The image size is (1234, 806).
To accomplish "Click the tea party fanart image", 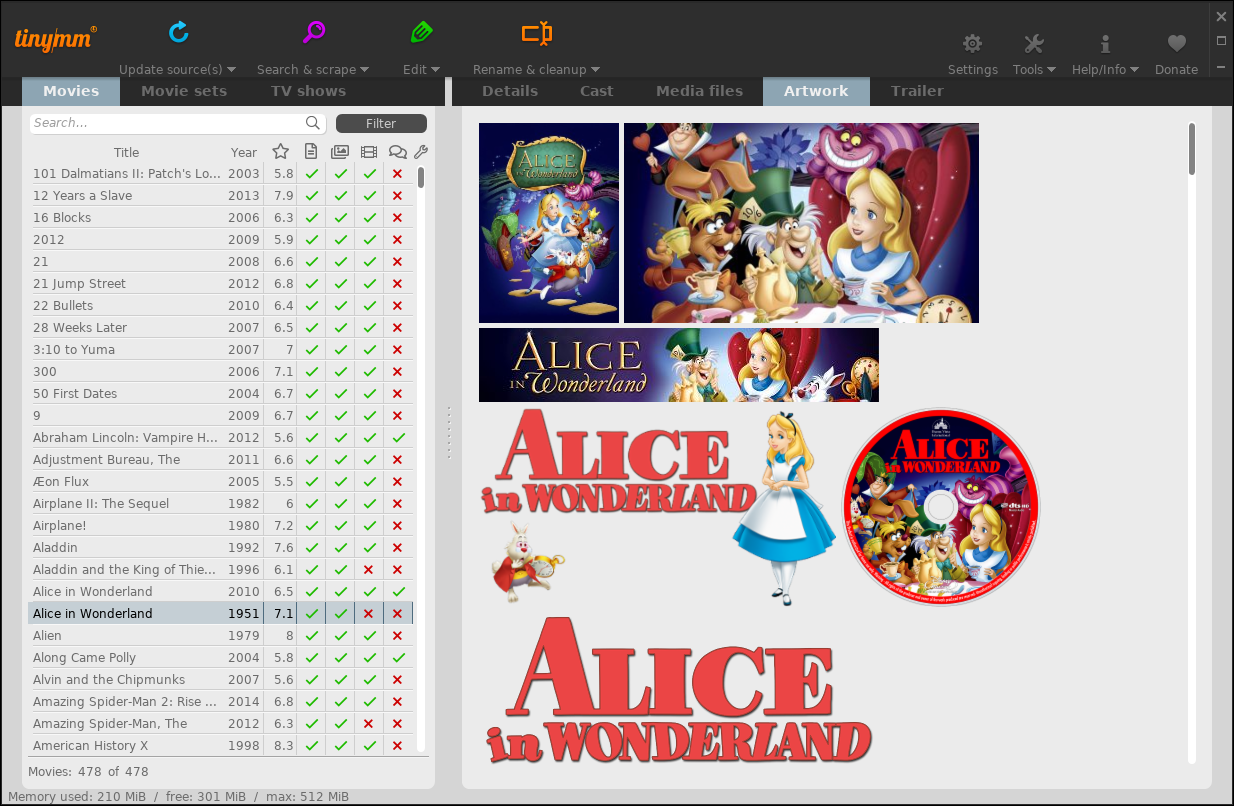I will 801,223.
